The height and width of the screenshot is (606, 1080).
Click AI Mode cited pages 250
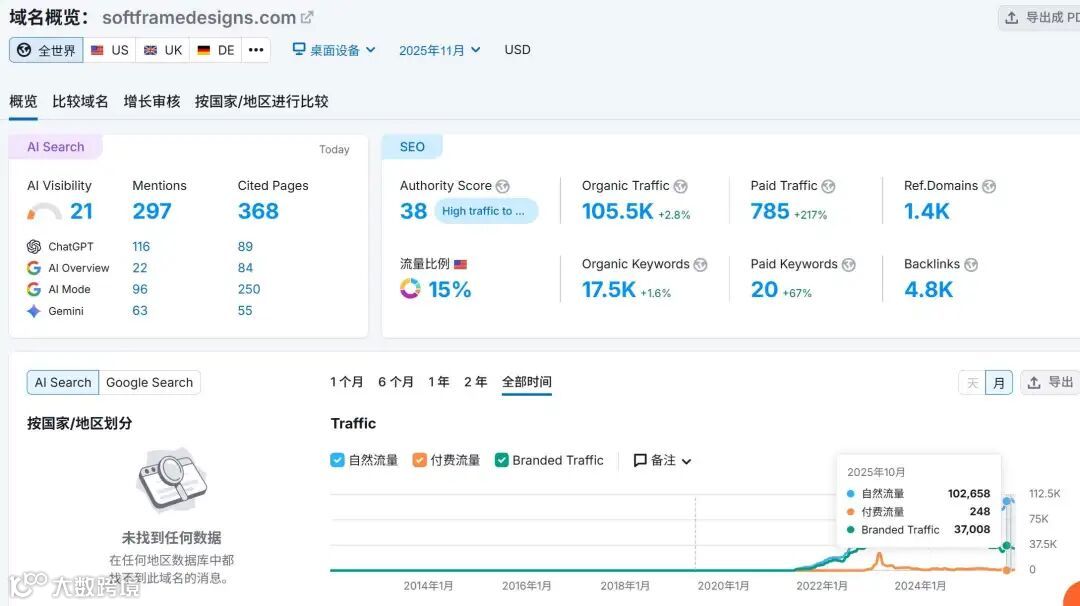(249, 289)
